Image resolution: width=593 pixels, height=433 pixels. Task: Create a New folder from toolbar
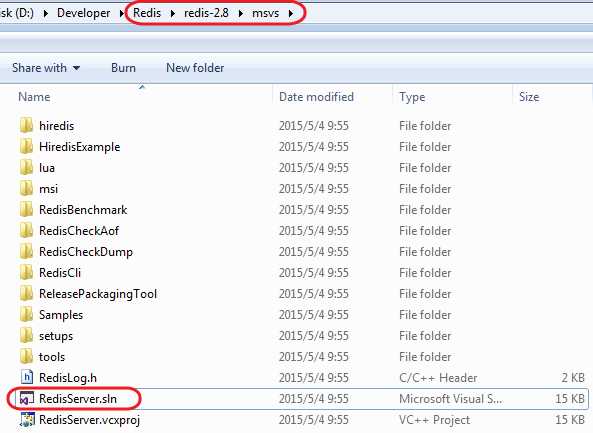[195, 68]
